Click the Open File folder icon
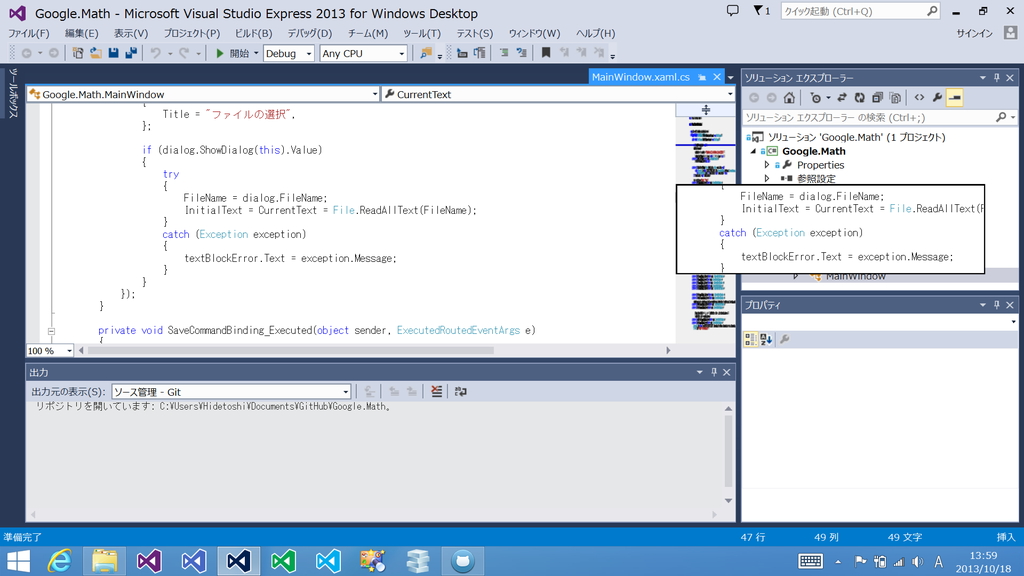Image resolution: width=1024 pixels, height=576 pixels. (95, 54)
